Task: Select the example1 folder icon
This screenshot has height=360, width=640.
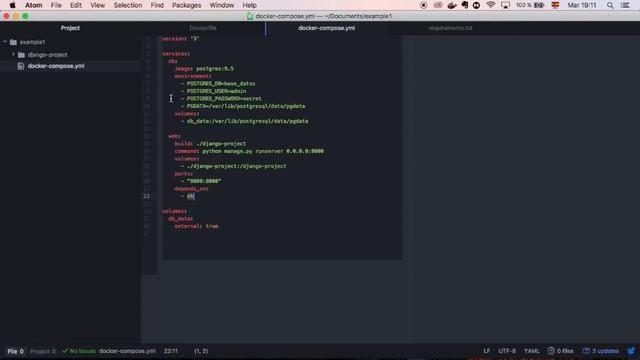Action: 13,42
